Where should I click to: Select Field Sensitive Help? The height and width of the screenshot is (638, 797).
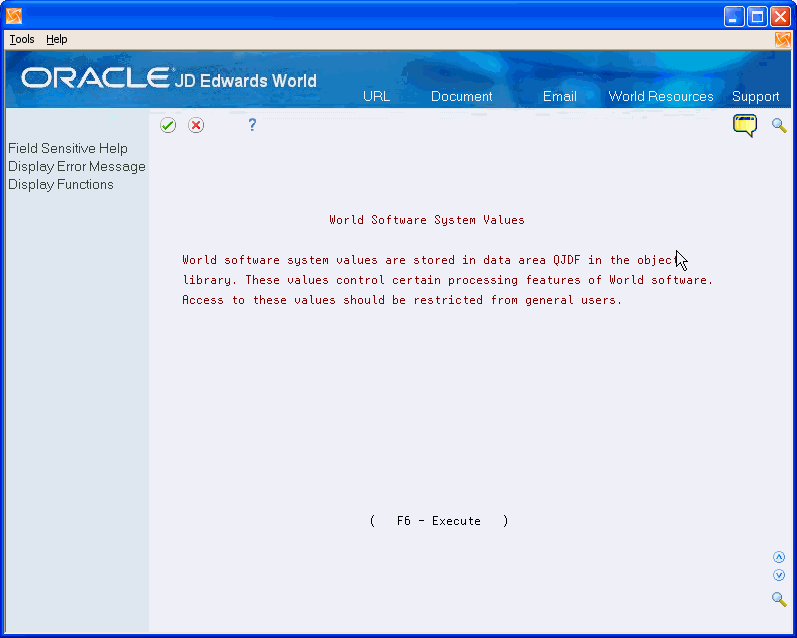(x=68, y=148)
